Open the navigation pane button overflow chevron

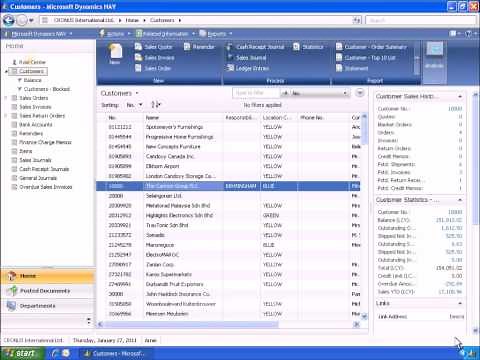(89, 321)
